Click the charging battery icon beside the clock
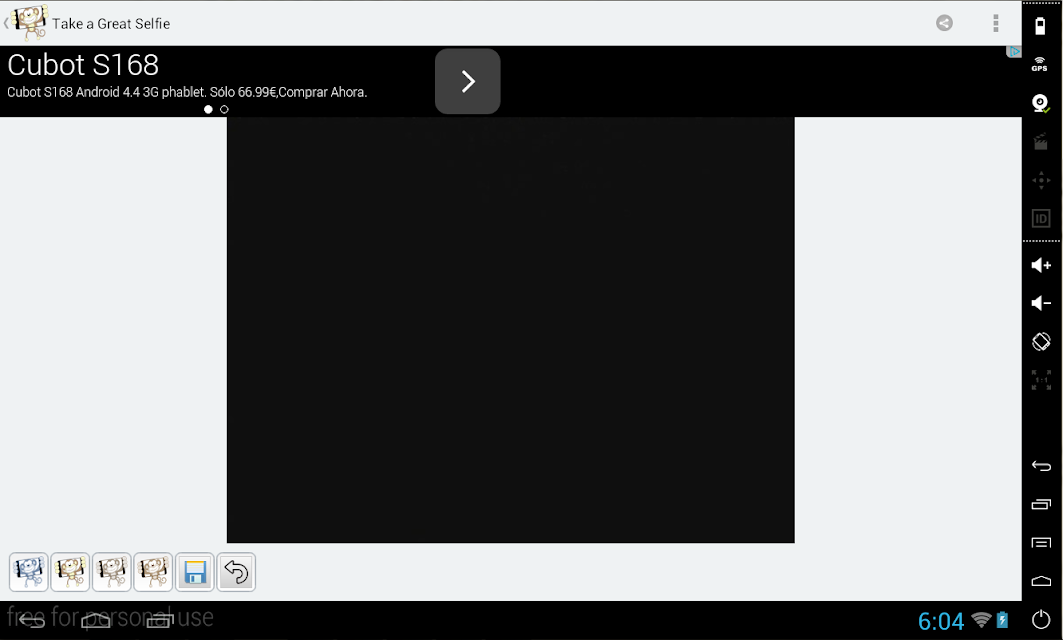 1003,620
